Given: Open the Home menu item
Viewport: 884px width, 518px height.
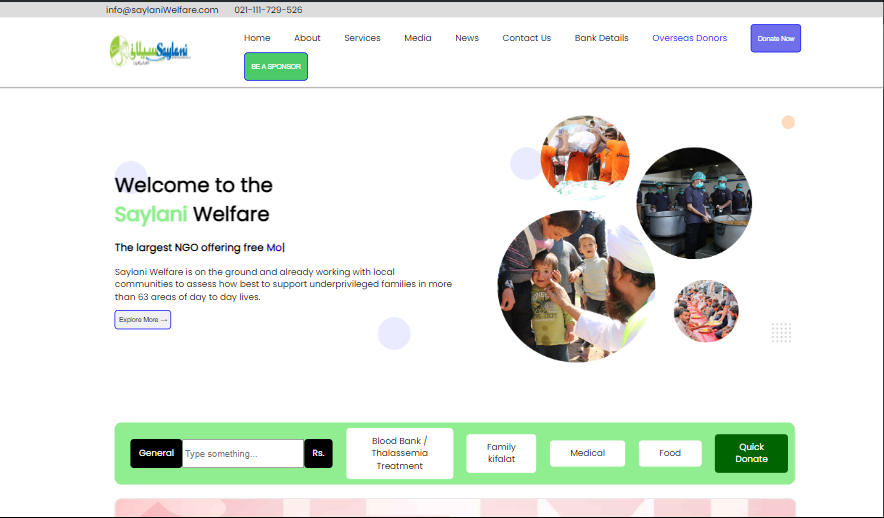Looking at the screenshot, I should tap(257, 38).
